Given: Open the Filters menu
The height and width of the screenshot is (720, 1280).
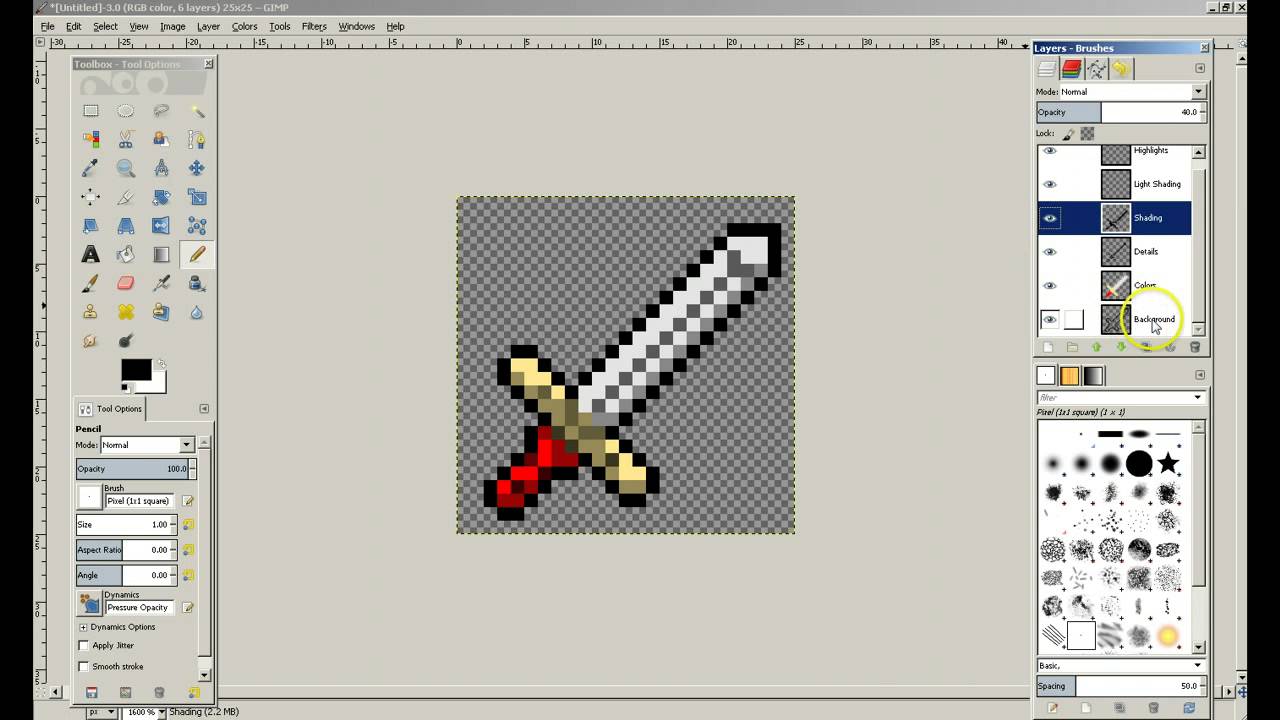Looking at the screenshot, I should point(314,26).
